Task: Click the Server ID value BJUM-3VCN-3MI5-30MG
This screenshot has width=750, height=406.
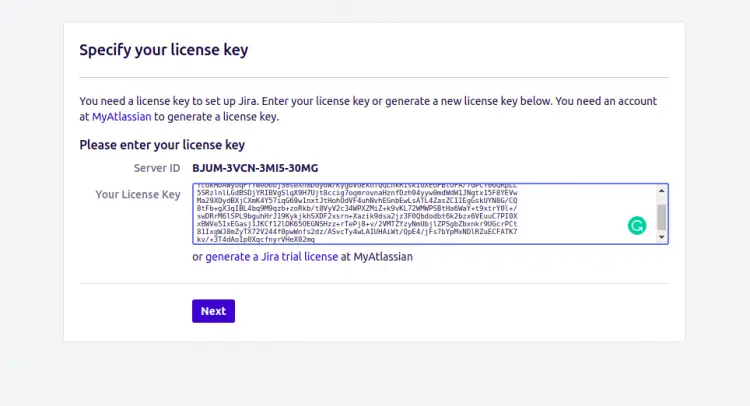Action: 255,167
